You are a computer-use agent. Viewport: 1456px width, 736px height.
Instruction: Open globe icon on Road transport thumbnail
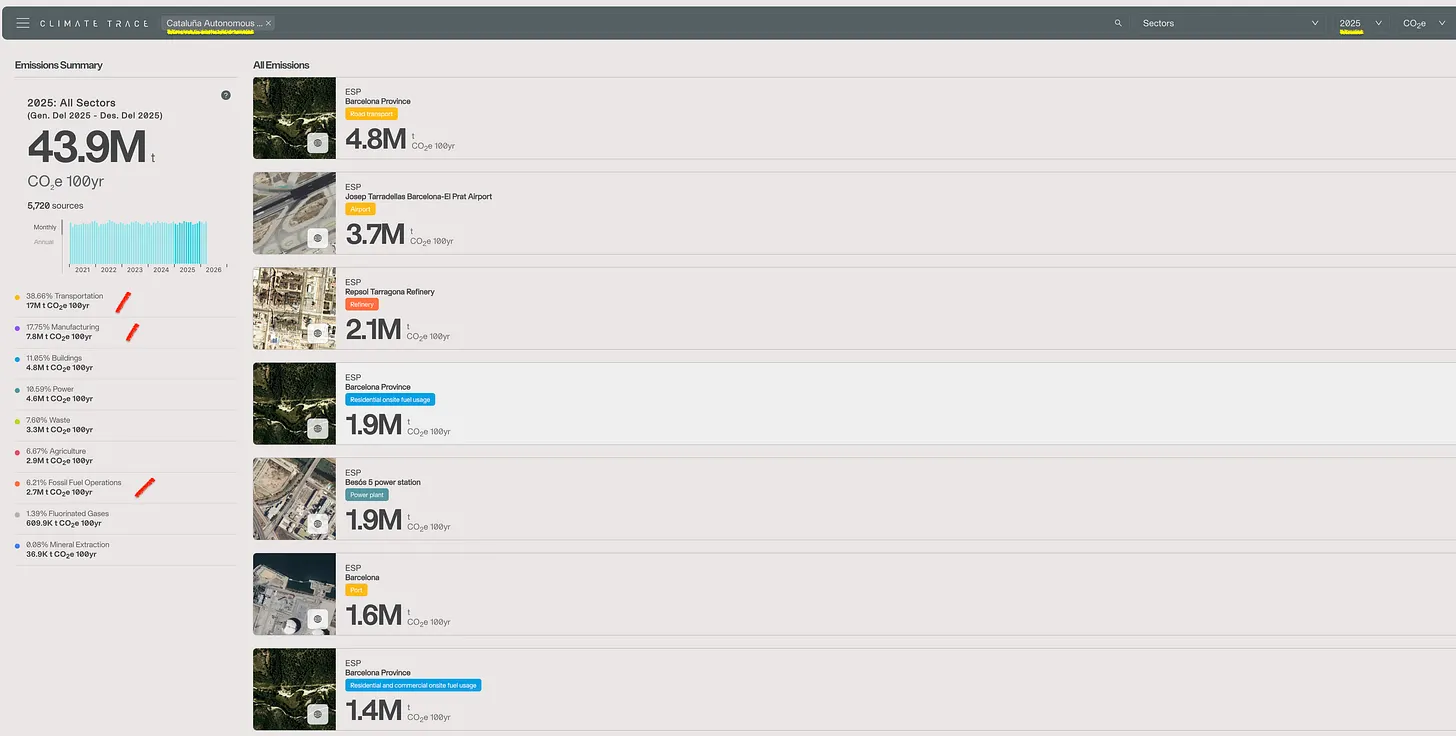pos(318,143)
